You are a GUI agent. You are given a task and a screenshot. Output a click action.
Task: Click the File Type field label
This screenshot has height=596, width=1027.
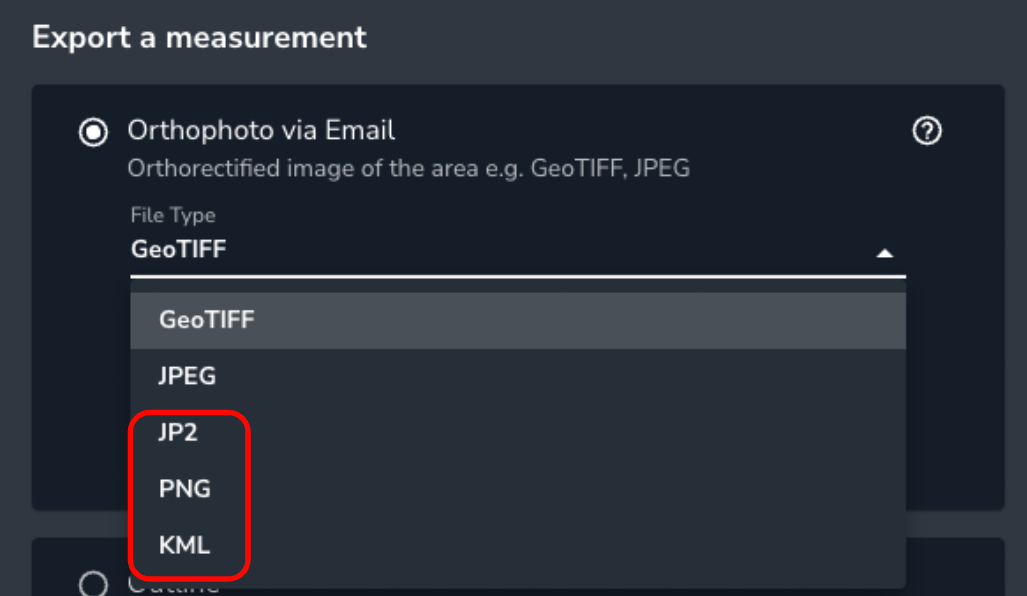(173, 215)
